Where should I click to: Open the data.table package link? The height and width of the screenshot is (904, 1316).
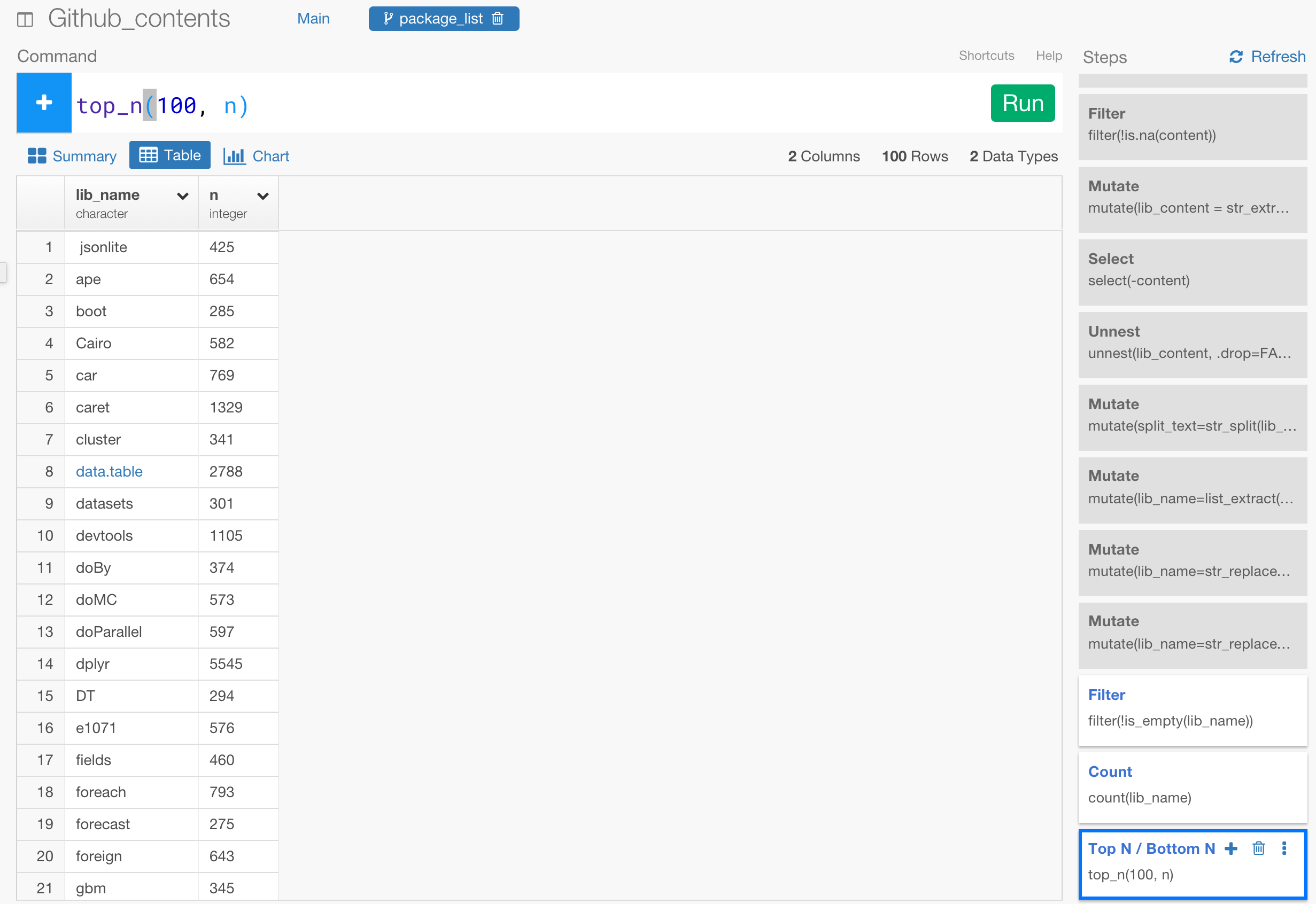point(109,471)
